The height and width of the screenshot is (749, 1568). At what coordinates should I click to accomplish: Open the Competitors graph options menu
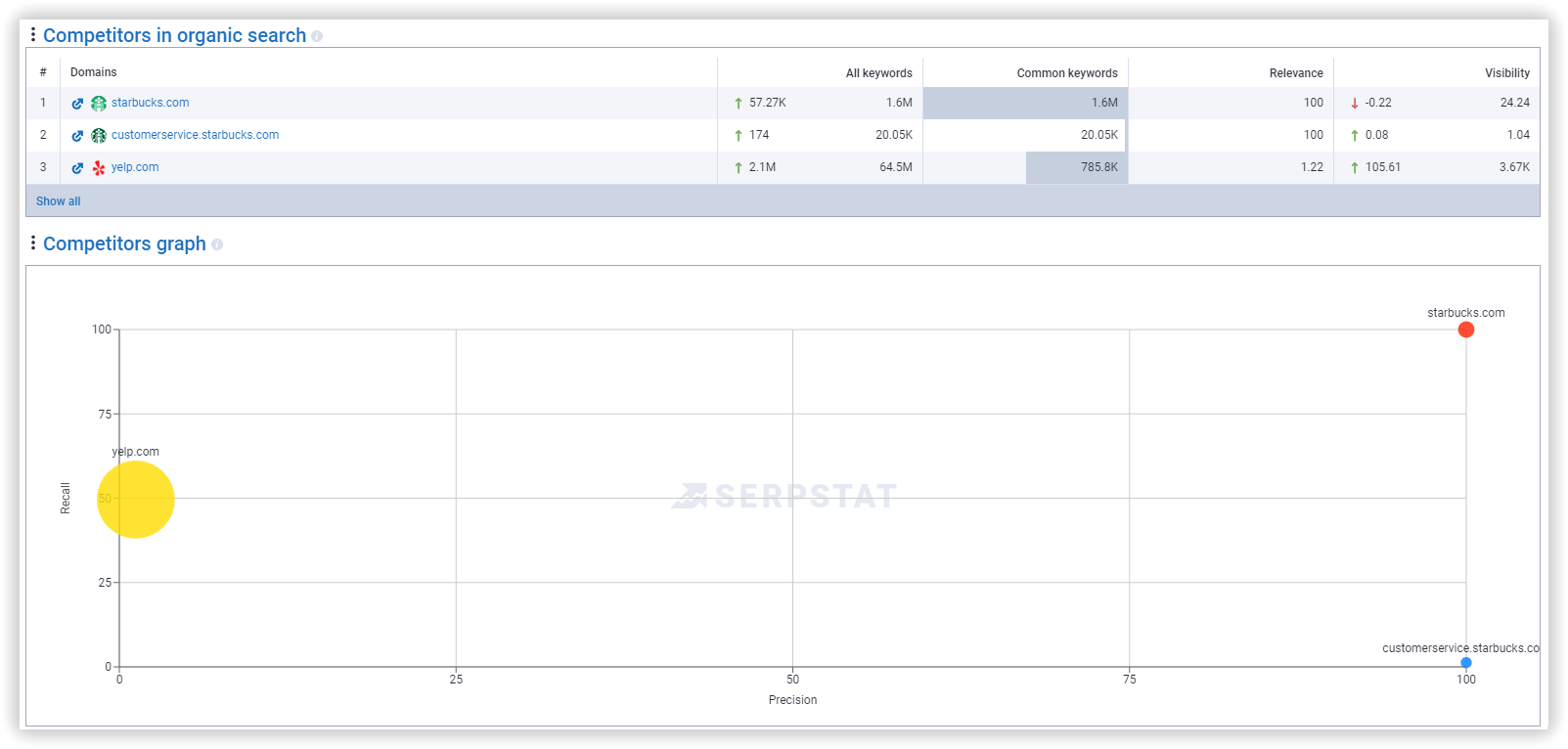(x=33, y=243)
